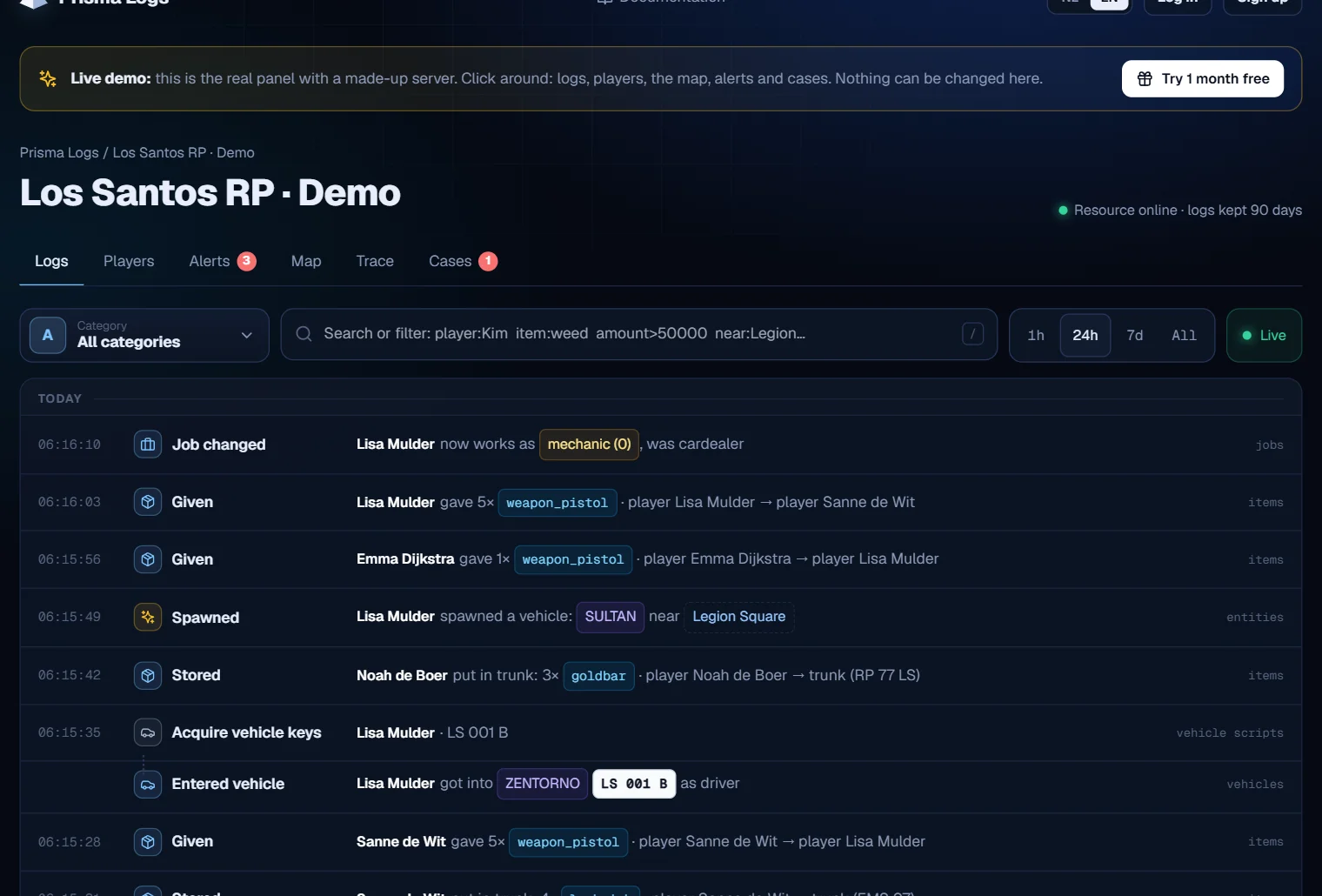Follow the Prisma Logs breadcrumb link
The width and height of the screenshot is (1322, 896).
(x=59, y=152)
